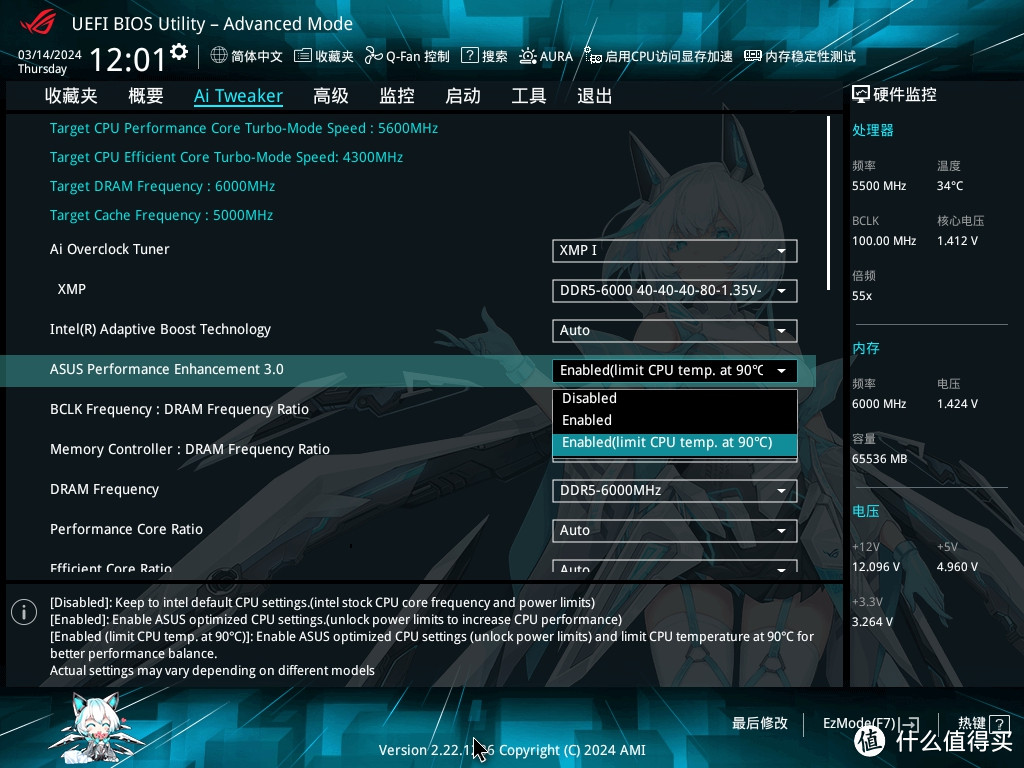Click the 1.424 V memory voltage value
1024x768 pixels.
(957, 404)
